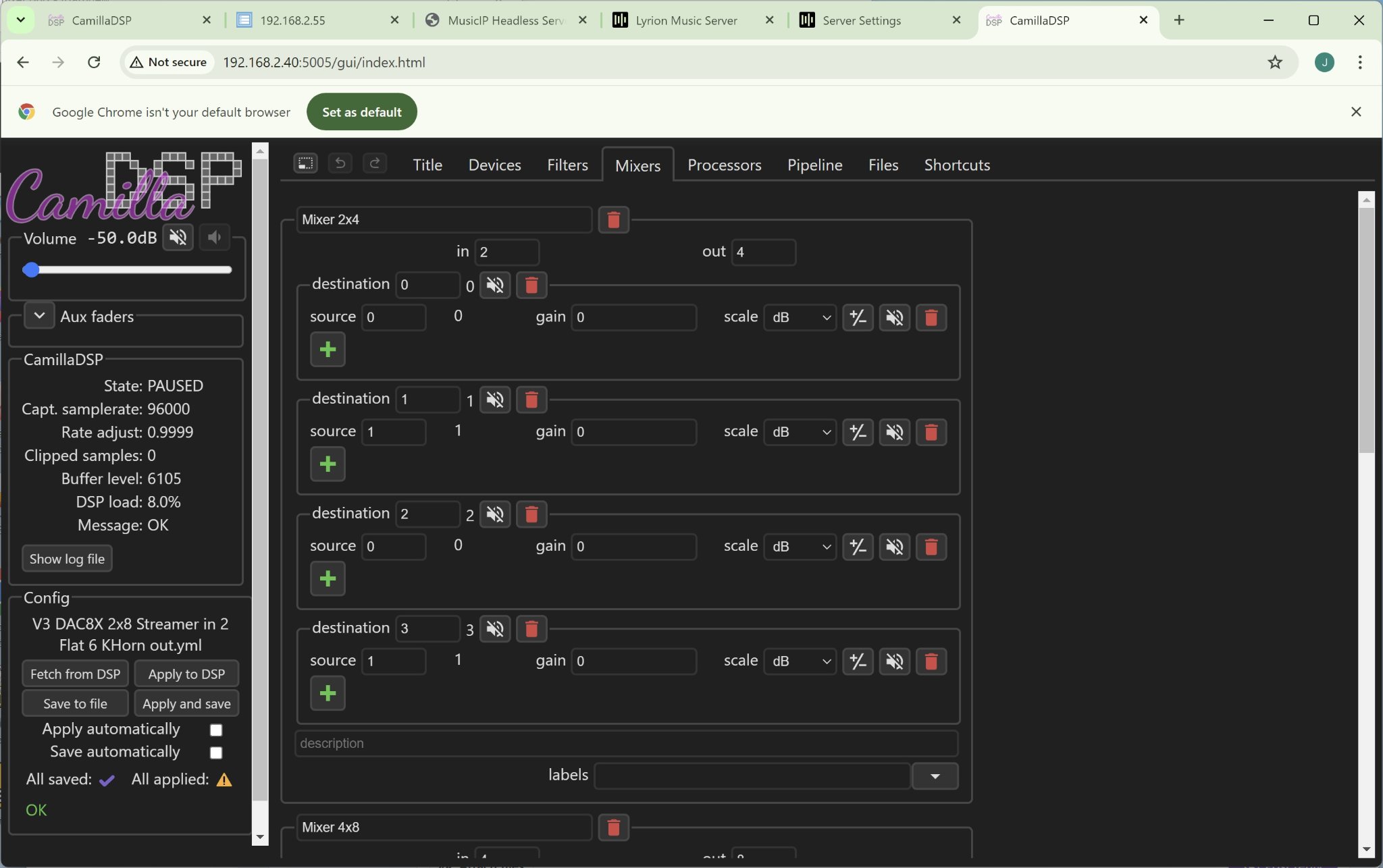Switch to the Devices tab
This screenshot has height=868, width=1383.
494,165
